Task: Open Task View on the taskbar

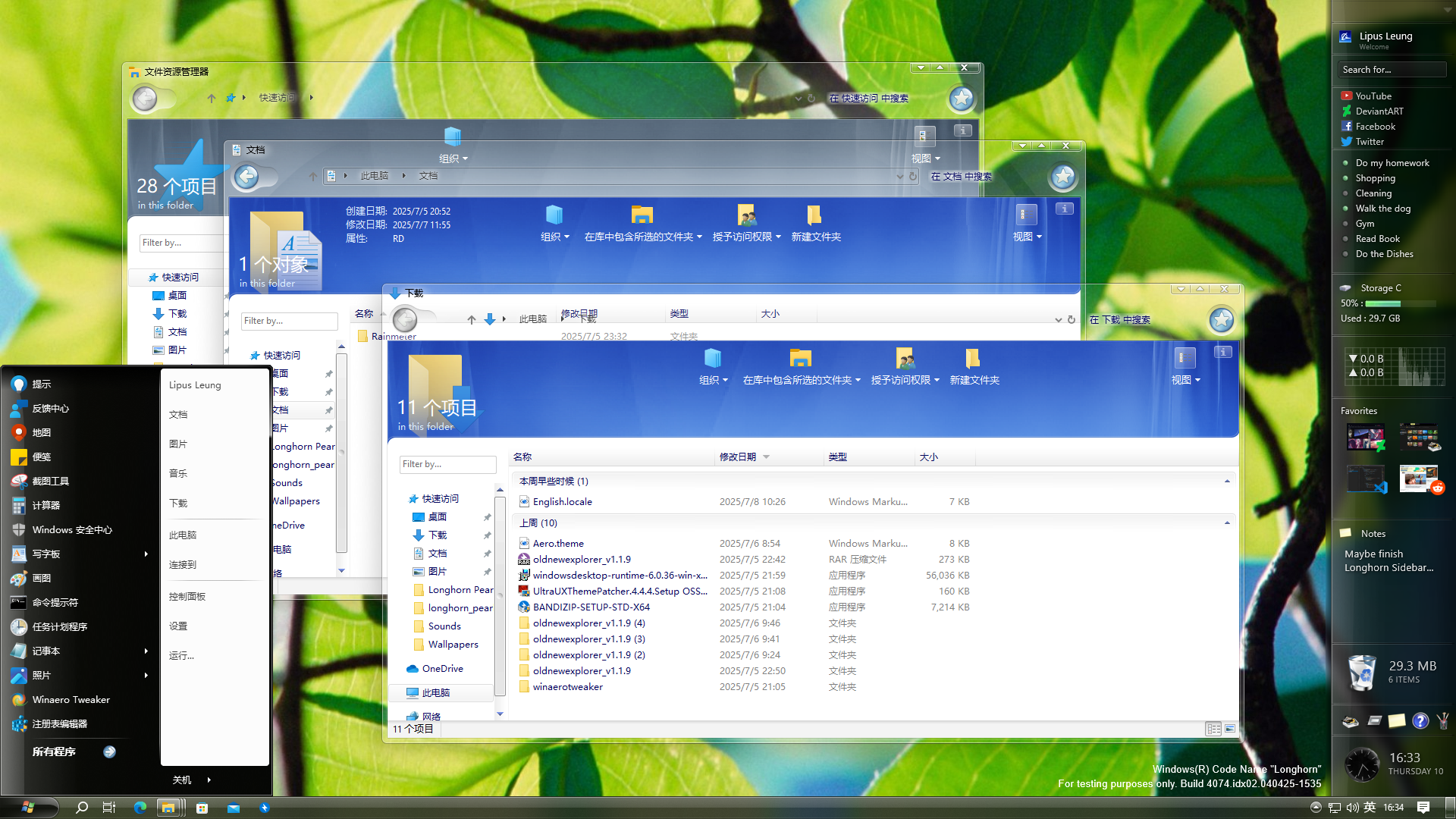Action: (109, 808)
